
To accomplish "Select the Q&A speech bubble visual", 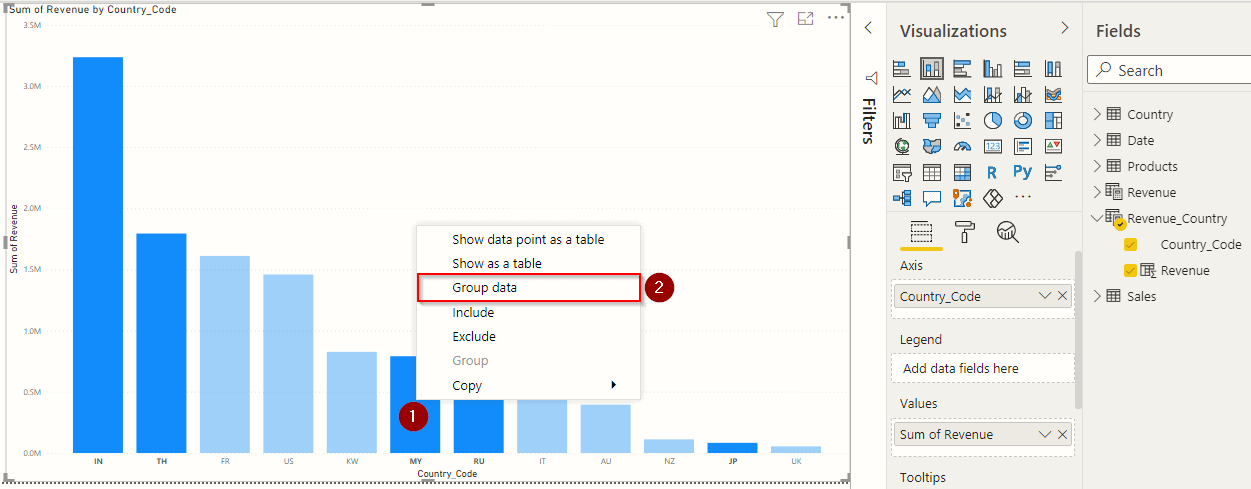I will tap(932, 198).
